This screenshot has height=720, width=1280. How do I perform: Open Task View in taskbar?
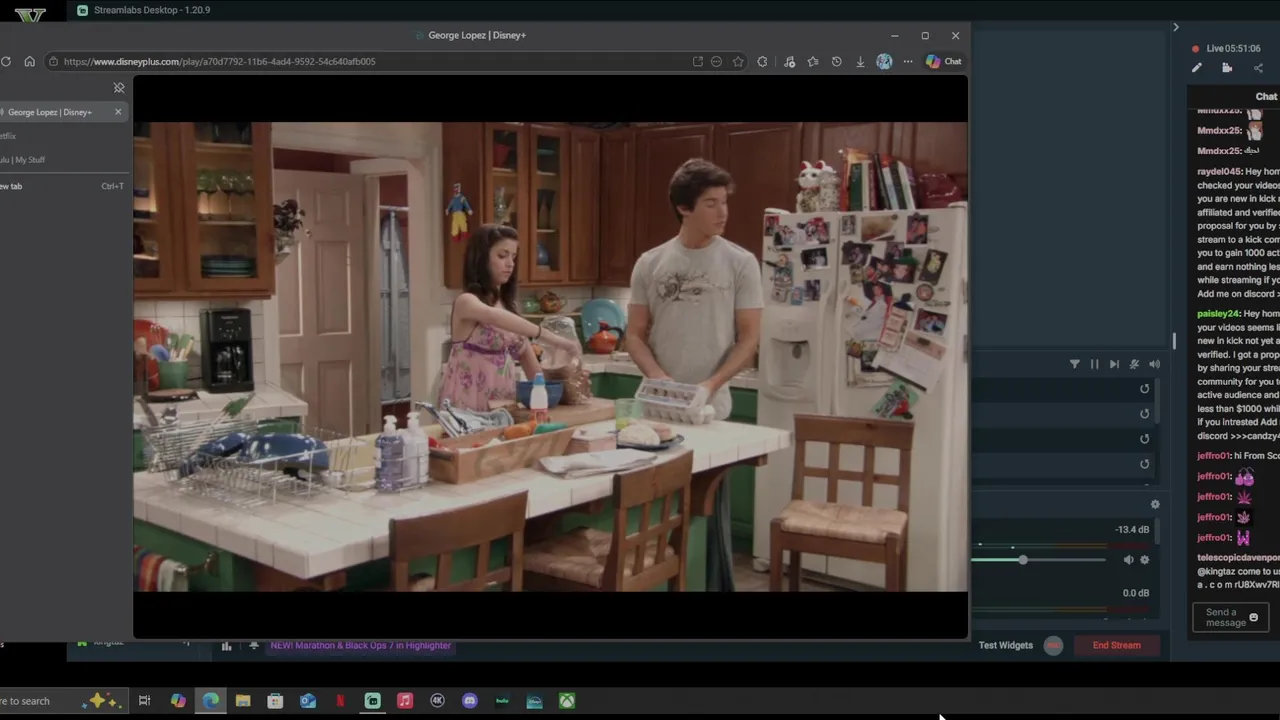point(144,701)
